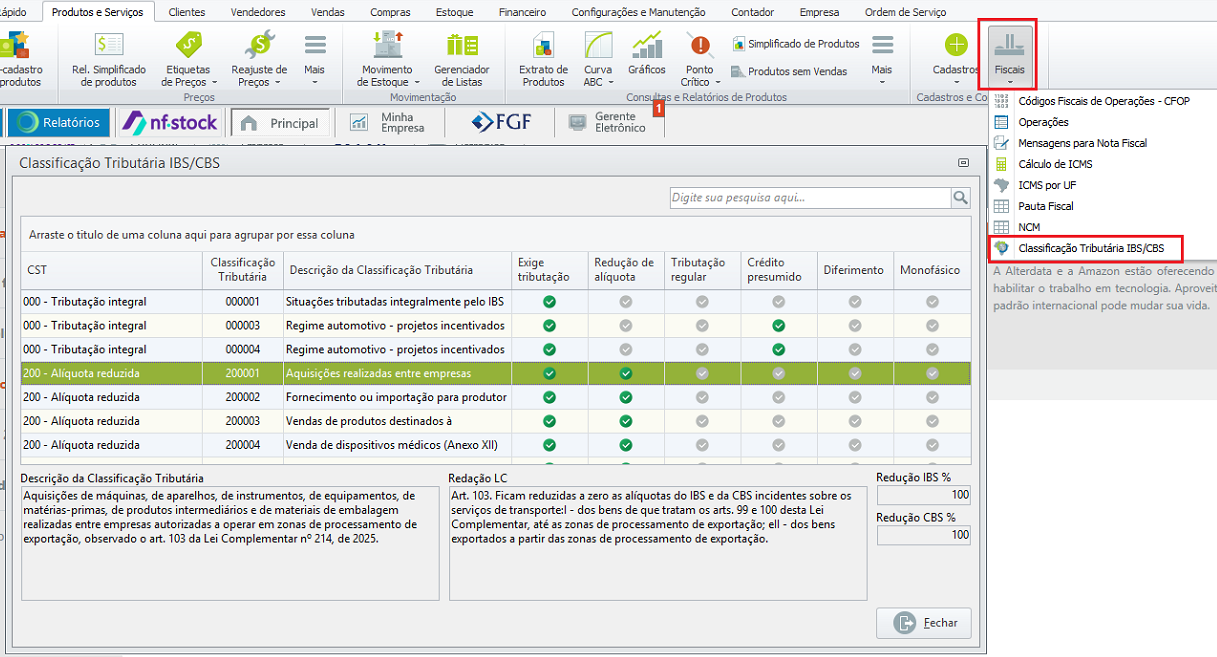Screen dimensions: 1217x657
Task: Click the search input field
Action: [x=810, y=198]
